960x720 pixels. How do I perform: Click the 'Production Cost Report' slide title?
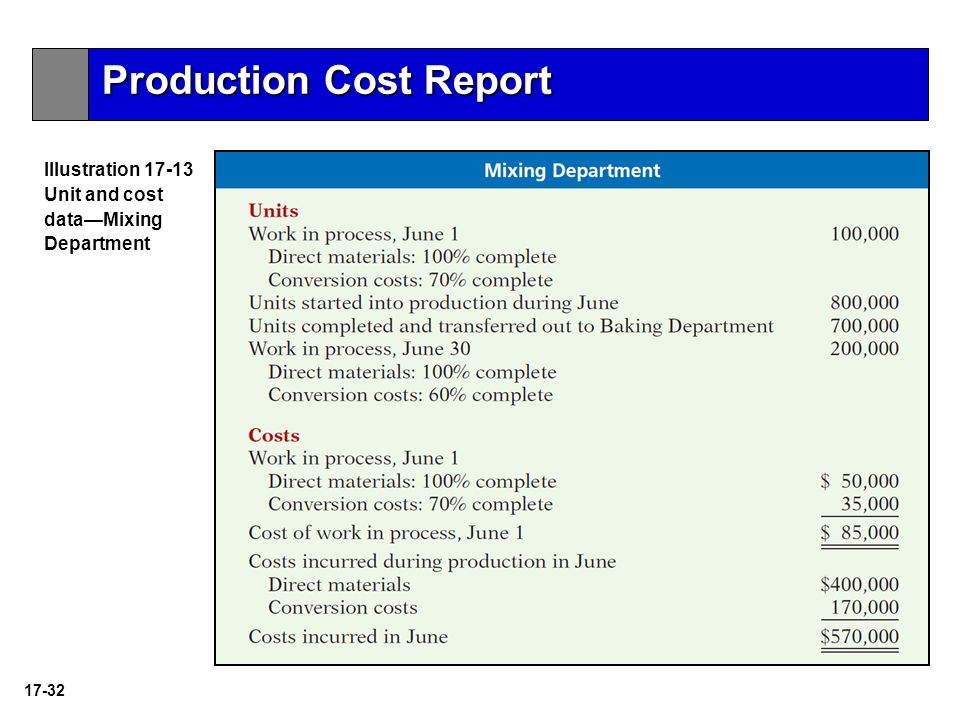click(x=327, y=81)
